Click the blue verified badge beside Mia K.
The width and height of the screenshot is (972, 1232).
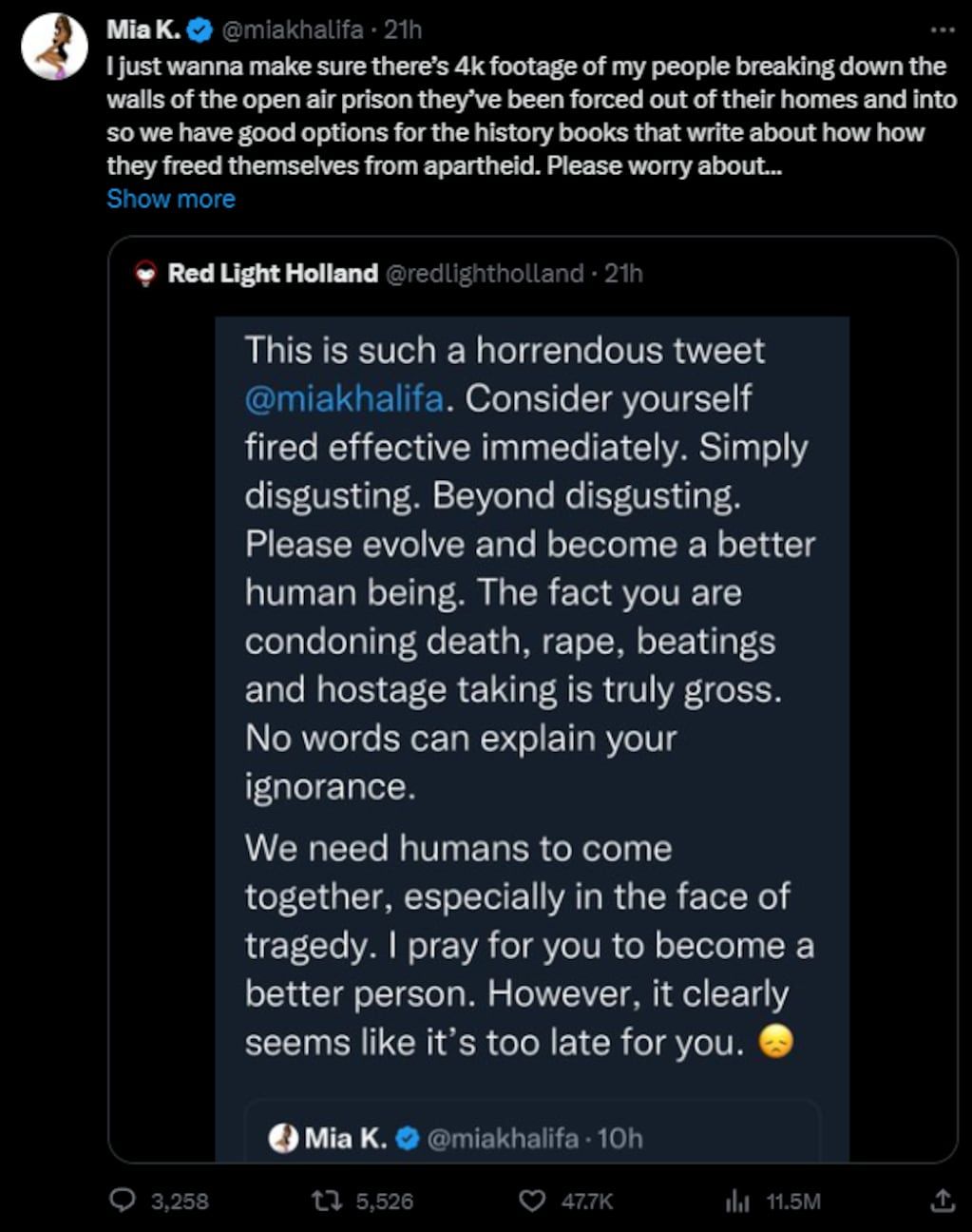pyautogui.click(x=200, y=30)
